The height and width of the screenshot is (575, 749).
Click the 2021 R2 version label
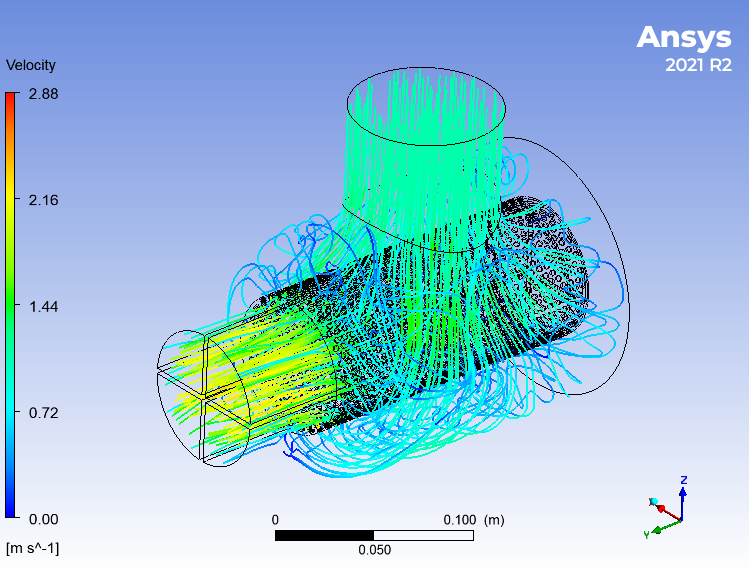[x=698, y=66]
